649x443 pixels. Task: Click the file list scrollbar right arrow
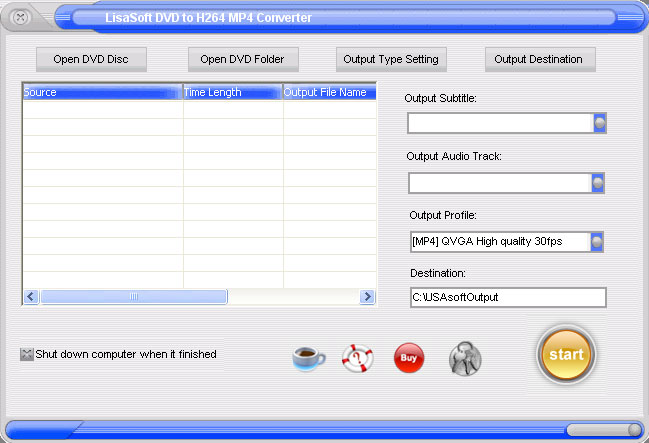[x=367, y=297]
